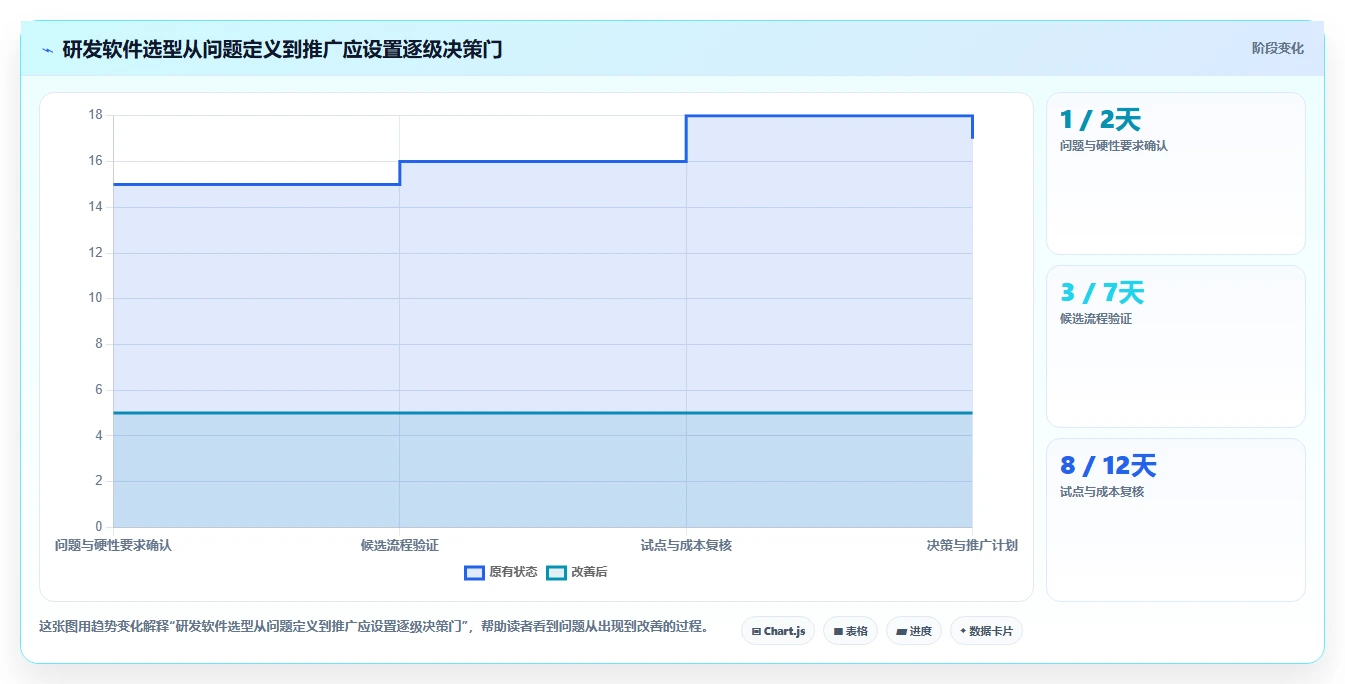Open the 1 / 2天 data card

pos(1176,174)
